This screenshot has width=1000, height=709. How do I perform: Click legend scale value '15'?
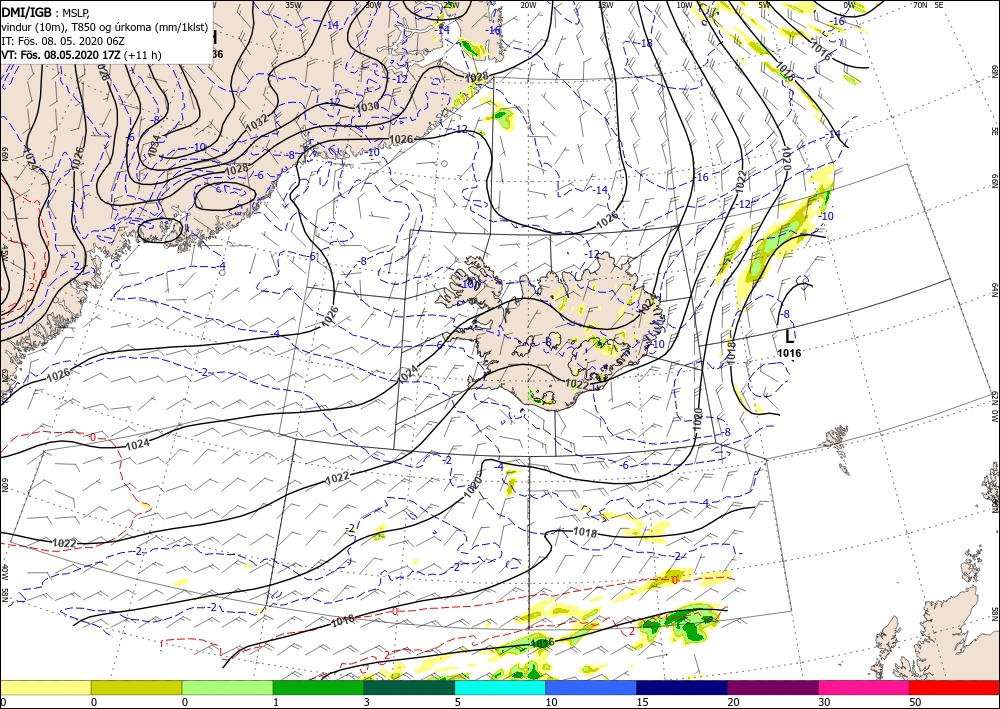[x=641, y=702]
